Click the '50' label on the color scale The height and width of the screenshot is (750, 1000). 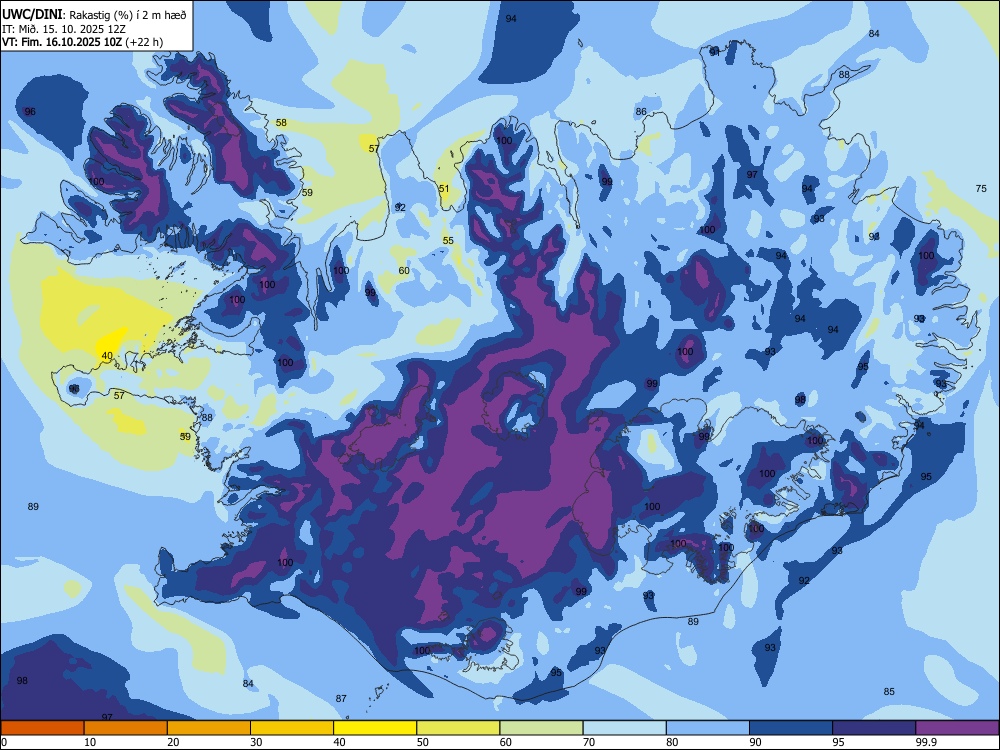coord(423,742)
